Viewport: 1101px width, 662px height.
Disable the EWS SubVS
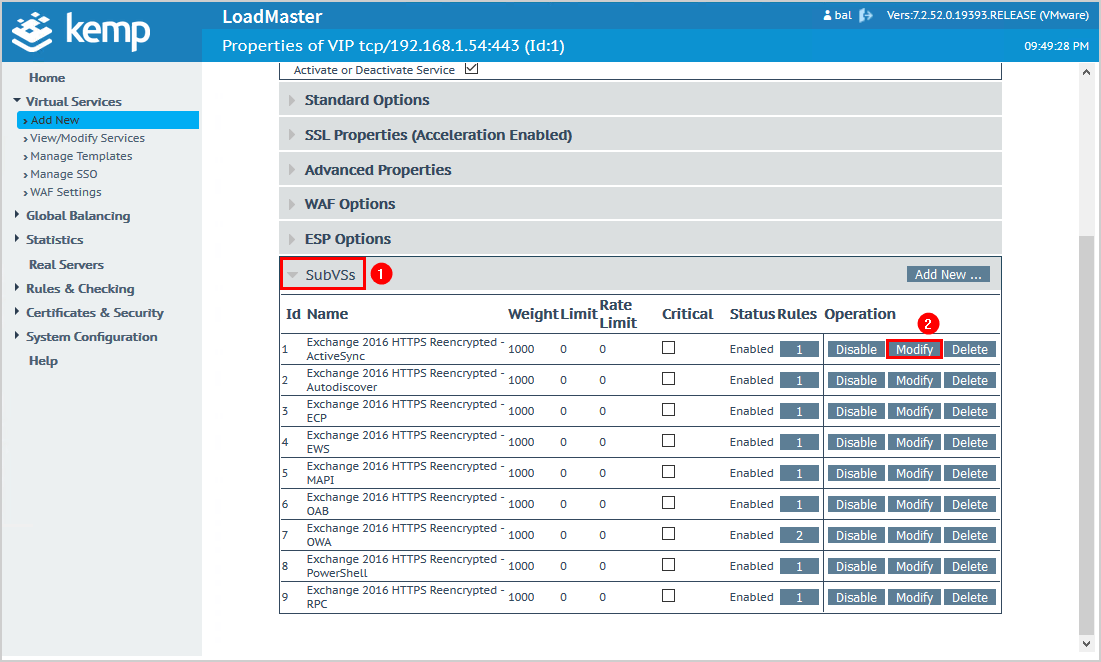[856, 442]
